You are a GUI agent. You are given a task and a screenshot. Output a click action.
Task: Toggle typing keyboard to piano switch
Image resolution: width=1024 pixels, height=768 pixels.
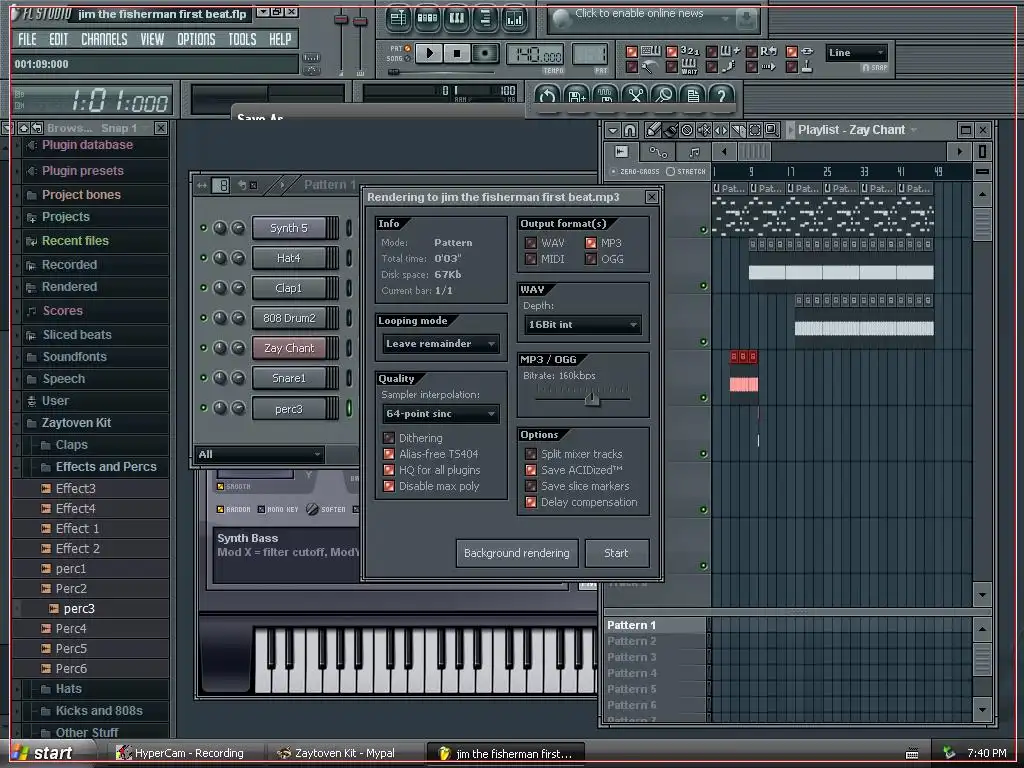pyautogui.click(x=632, y=51)
